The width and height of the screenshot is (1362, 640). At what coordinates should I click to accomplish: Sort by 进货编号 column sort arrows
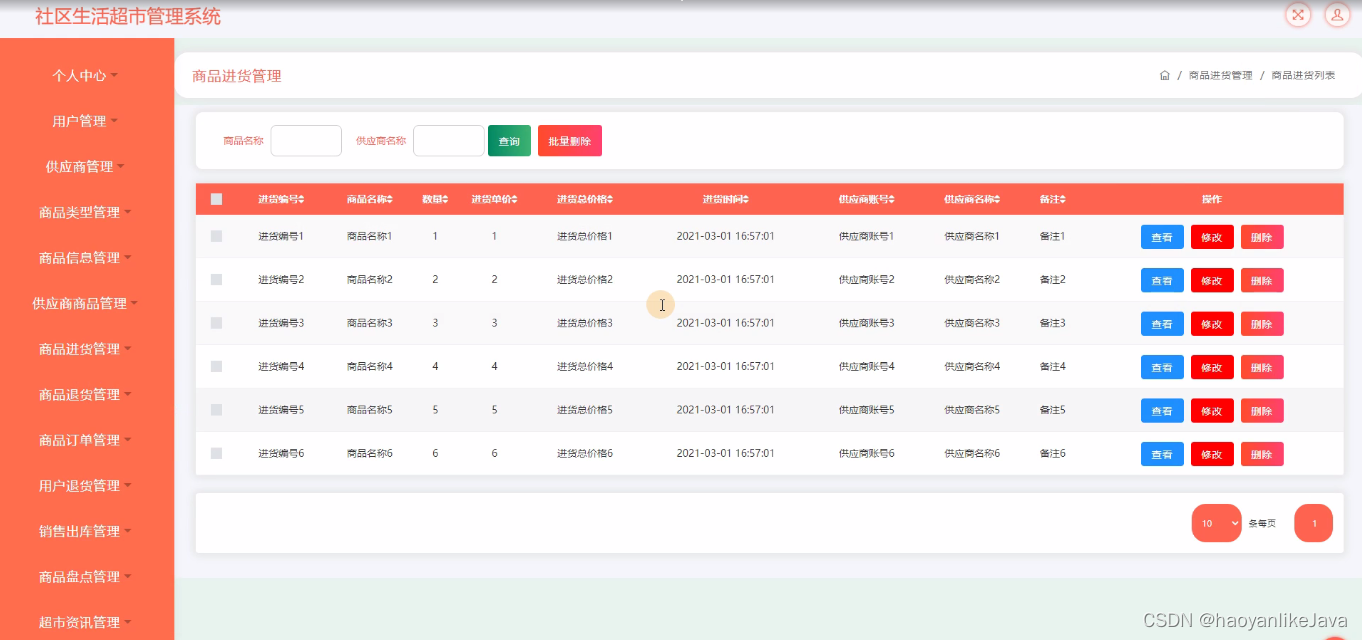[301, 200]
